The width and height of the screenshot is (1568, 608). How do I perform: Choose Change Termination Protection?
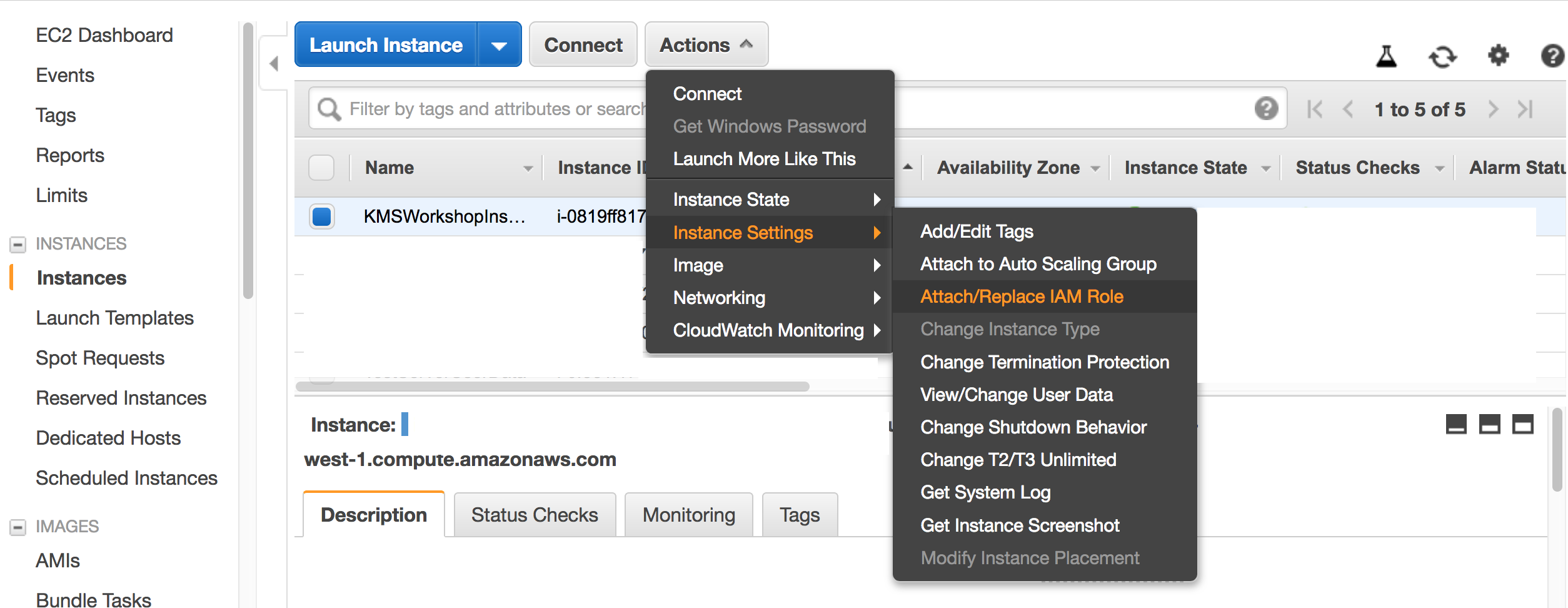pyautogui.click(x=1045, y=362)
